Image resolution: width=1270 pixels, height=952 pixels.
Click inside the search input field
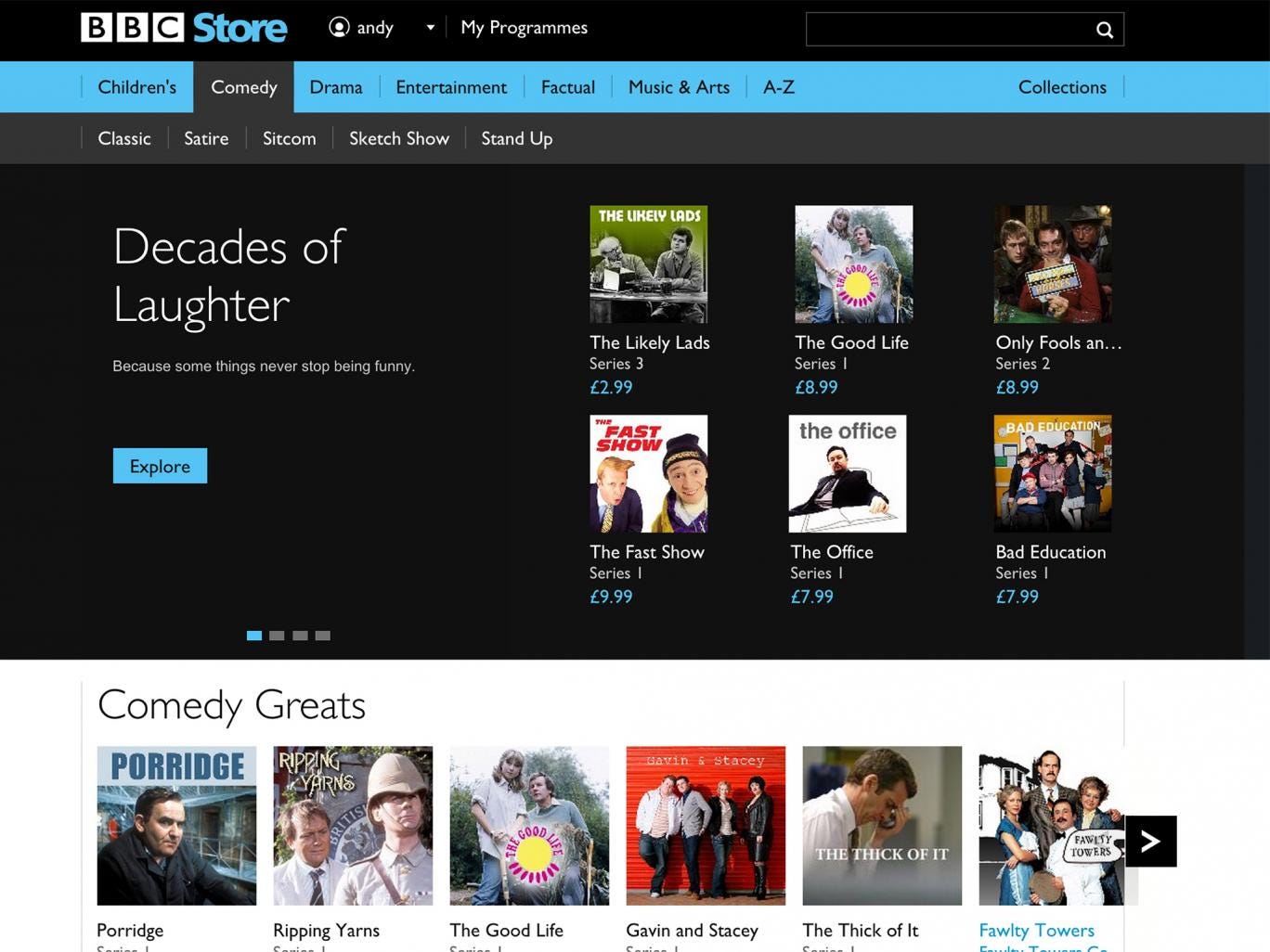click(947, 30)
